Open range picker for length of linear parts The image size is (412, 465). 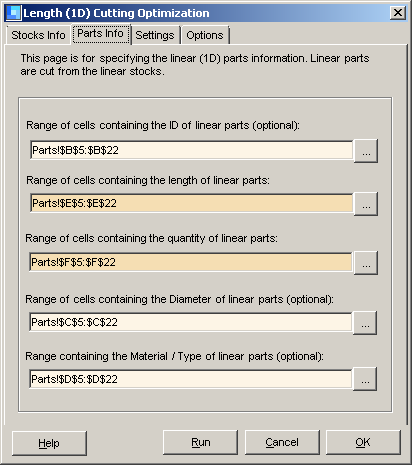[366, 204]
